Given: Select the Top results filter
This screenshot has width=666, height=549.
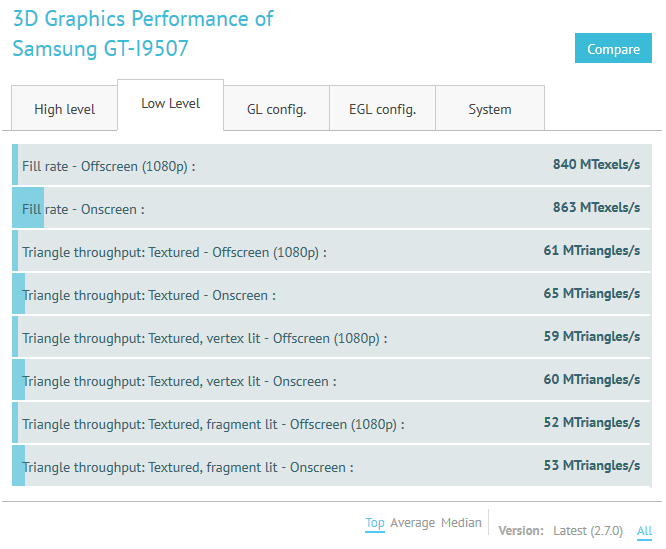Looking at the screenshot, I should [x=375, y=523].
